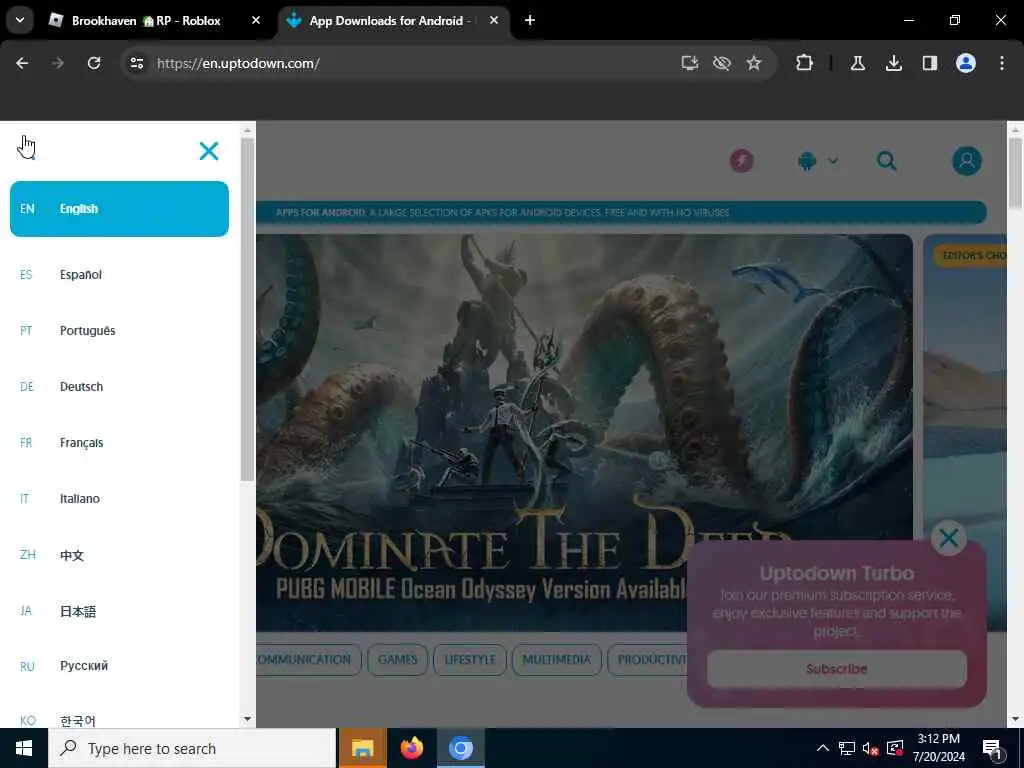Click the Subscribe button
The width and height of the screenshot is (1024, 768).
(x=837, y=669)
